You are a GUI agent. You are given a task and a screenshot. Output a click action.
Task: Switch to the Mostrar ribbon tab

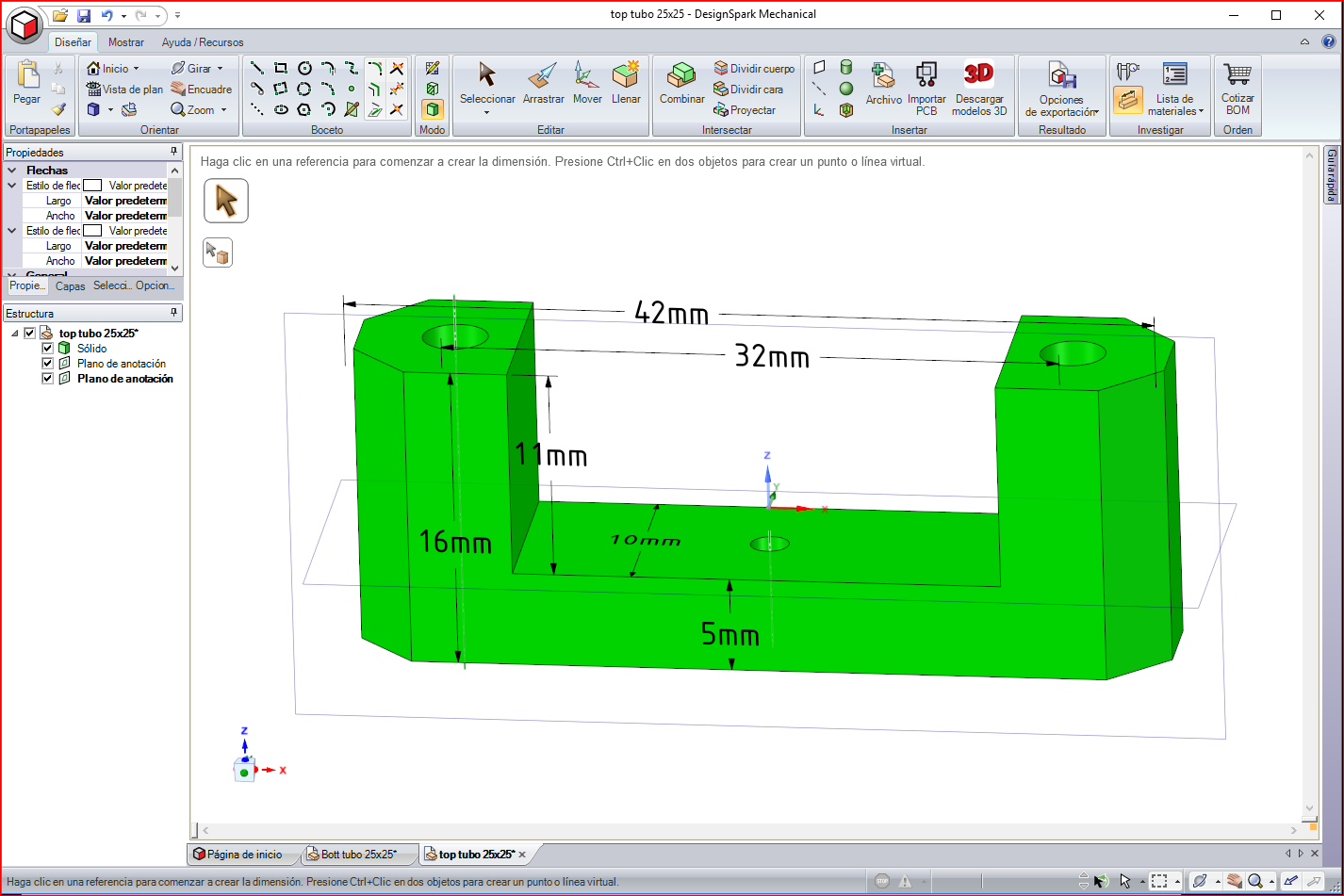coord(126,42)
